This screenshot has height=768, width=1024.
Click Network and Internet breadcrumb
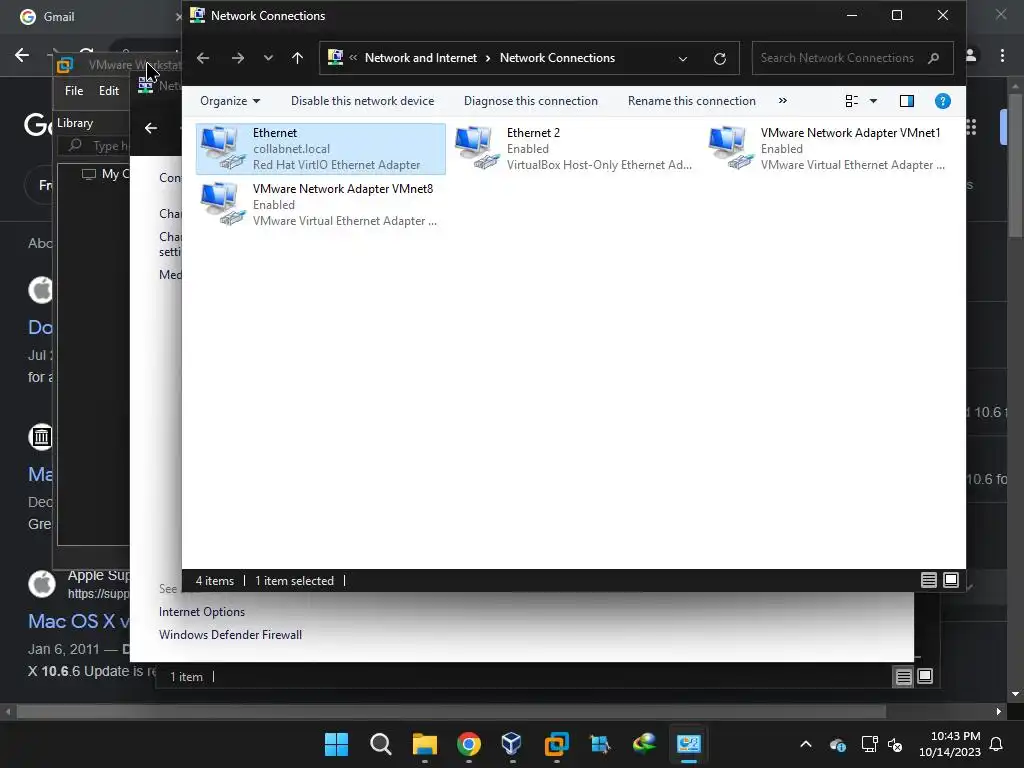(x=421, y=58)
